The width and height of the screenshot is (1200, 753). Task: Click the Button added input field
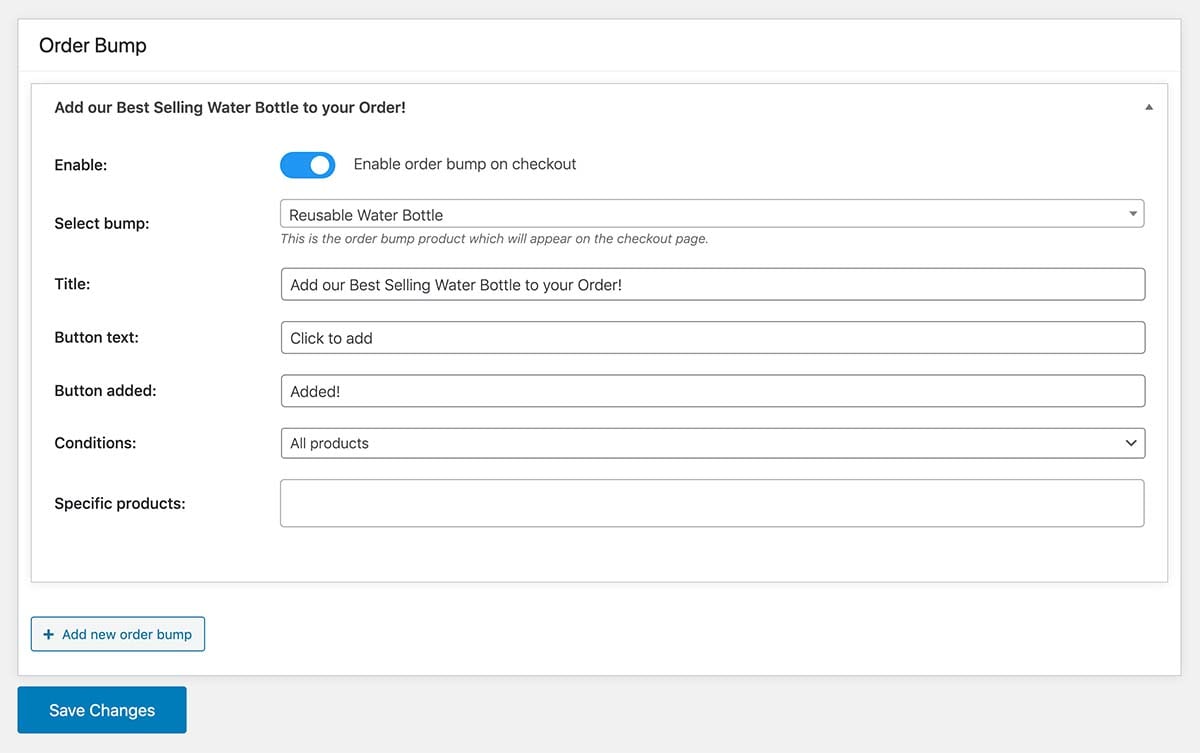tap(712, 391)
